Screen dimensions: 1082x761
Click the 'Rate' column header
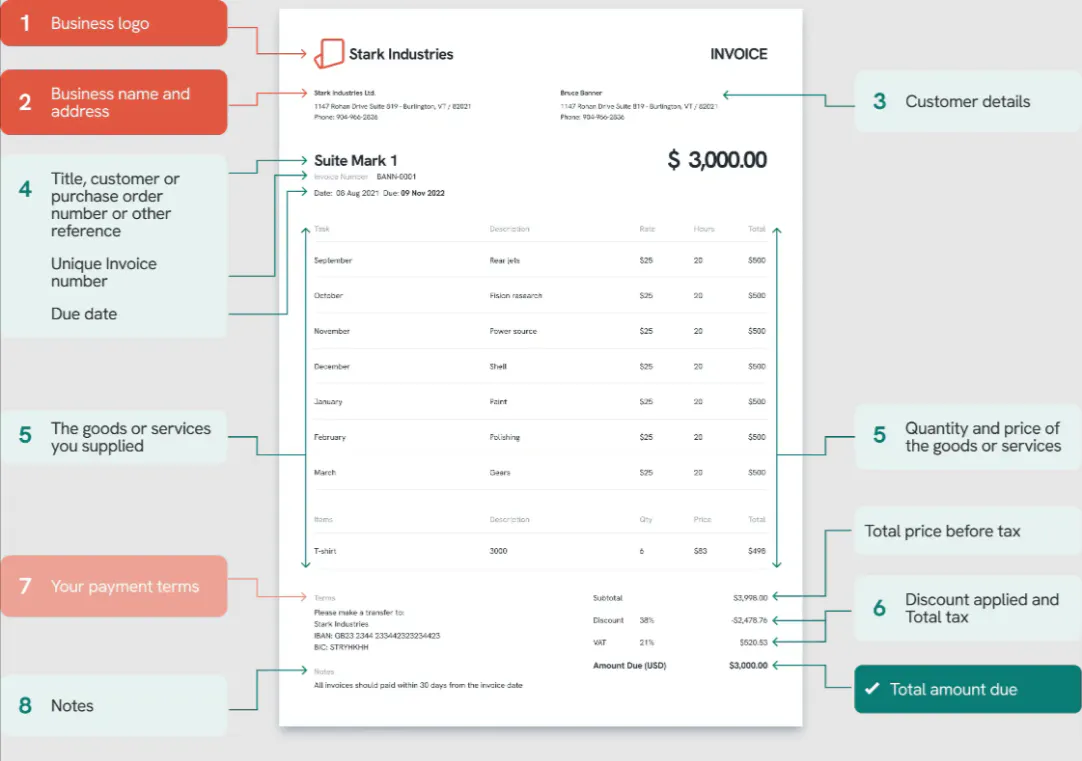pos(647,229)
